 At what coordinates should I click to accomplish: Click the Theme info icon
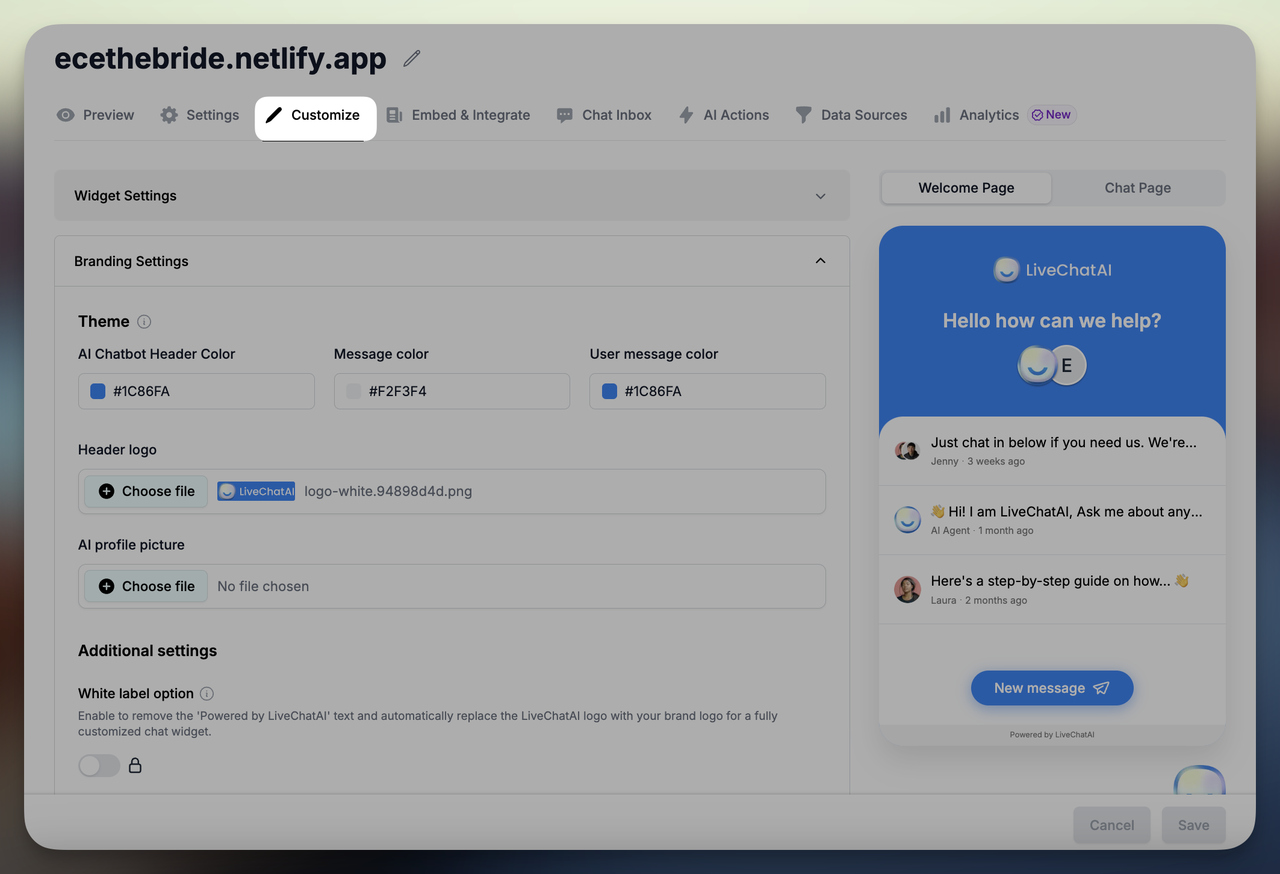(144, 322)
